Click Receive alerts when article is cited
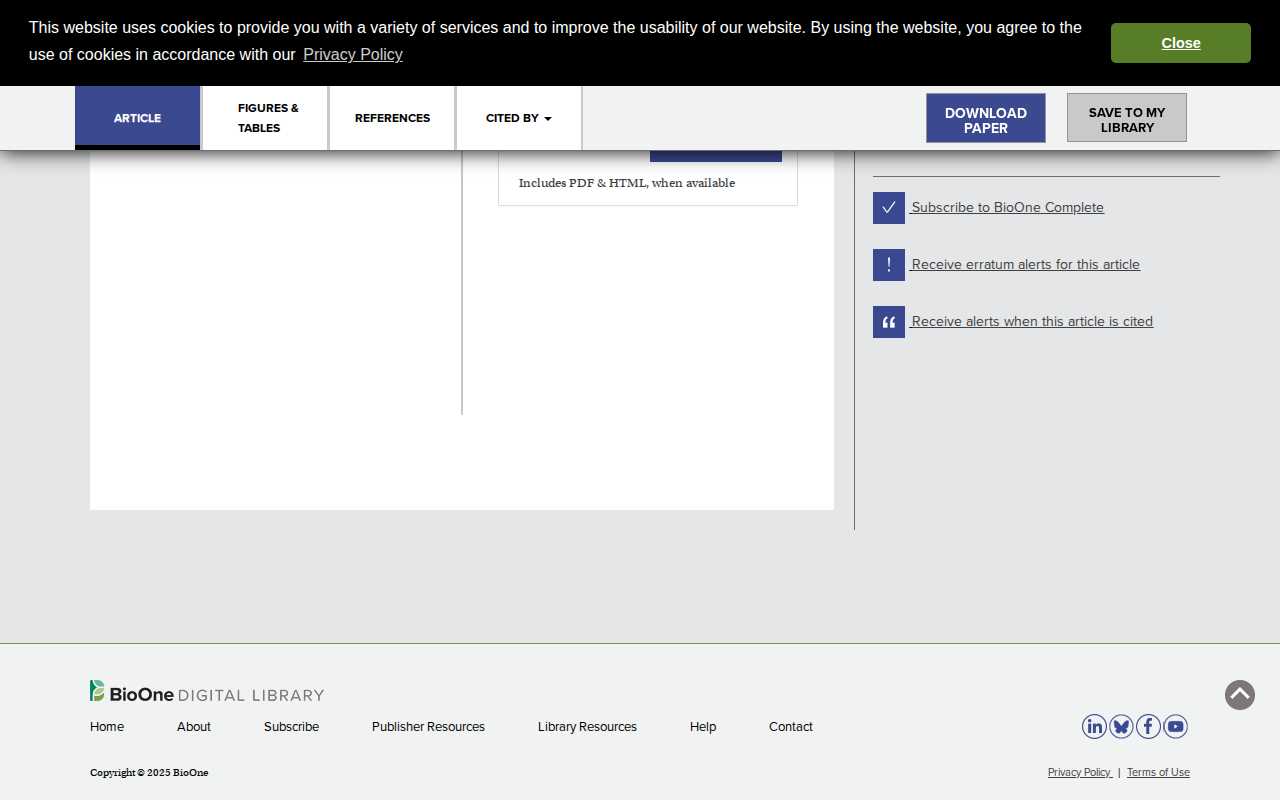1280x800 pixels. (x=1031, y=322)
